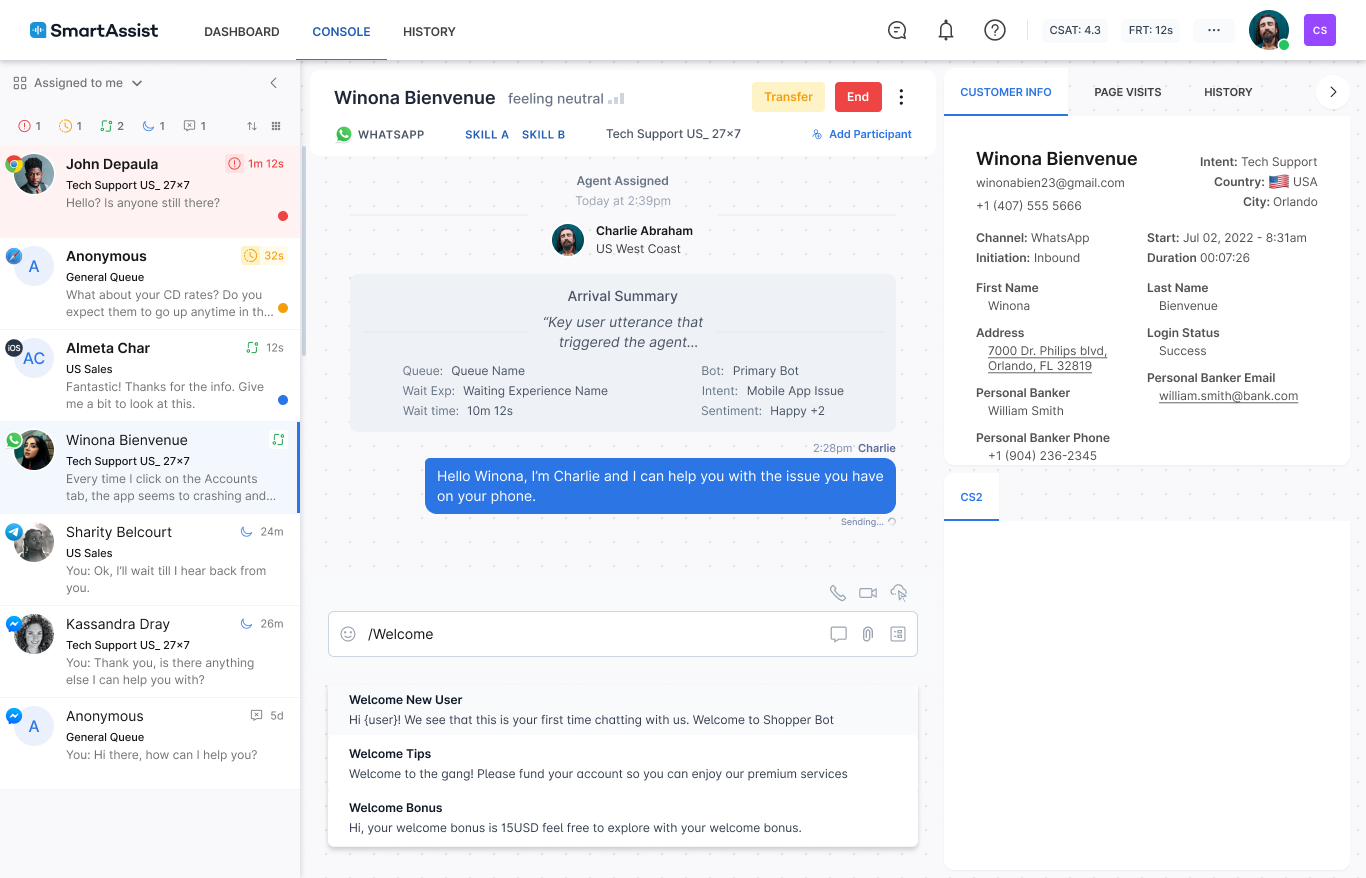
Task: Select the CONSOLE tab
Action: tap(341, 31)
